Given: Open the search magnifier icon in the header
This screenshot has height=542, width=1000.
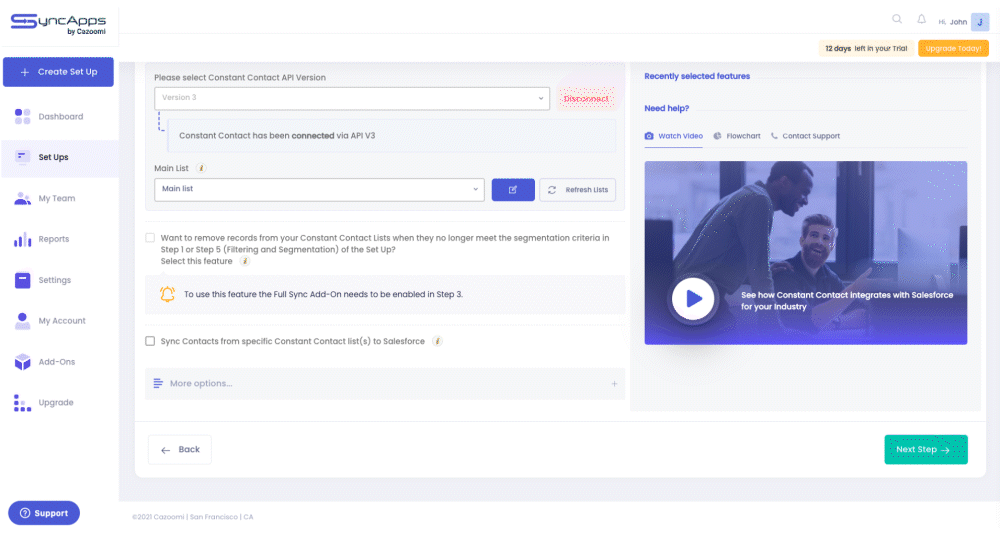Looking at the screenshot, I should [x=897, y=19].
